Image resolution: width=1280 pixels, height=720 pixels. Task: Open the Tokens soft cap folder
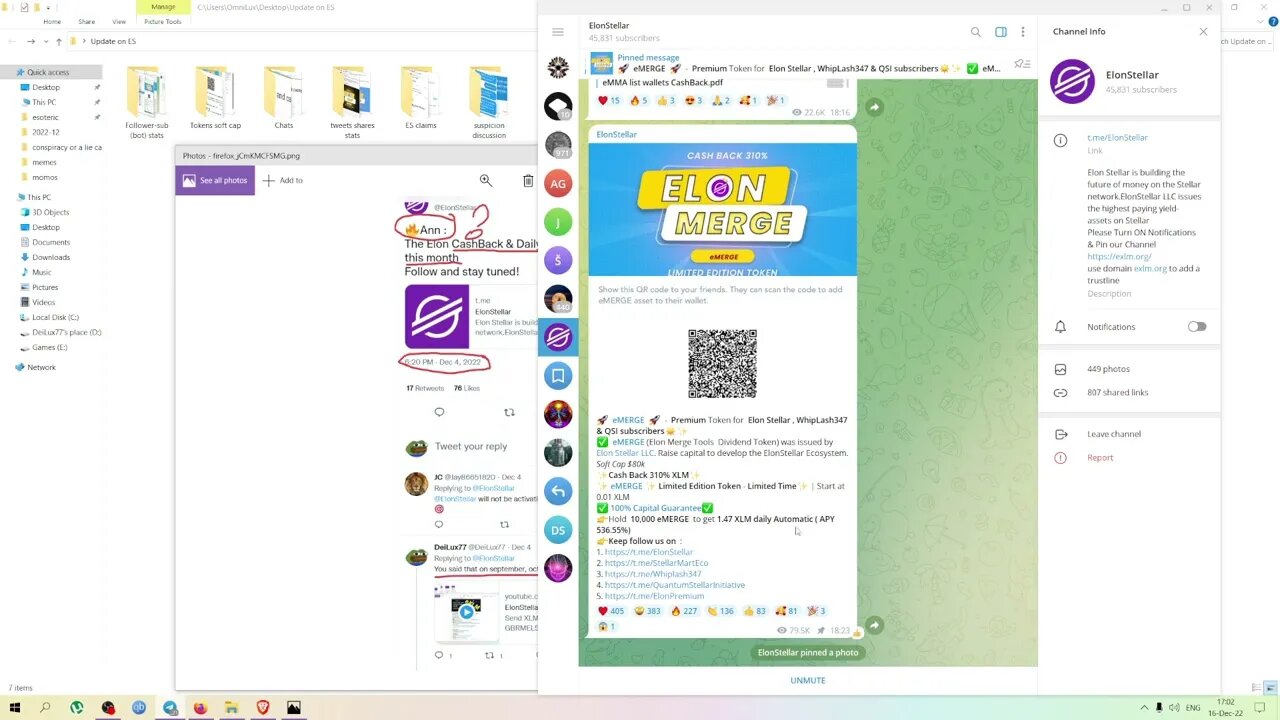pos(215,100)
